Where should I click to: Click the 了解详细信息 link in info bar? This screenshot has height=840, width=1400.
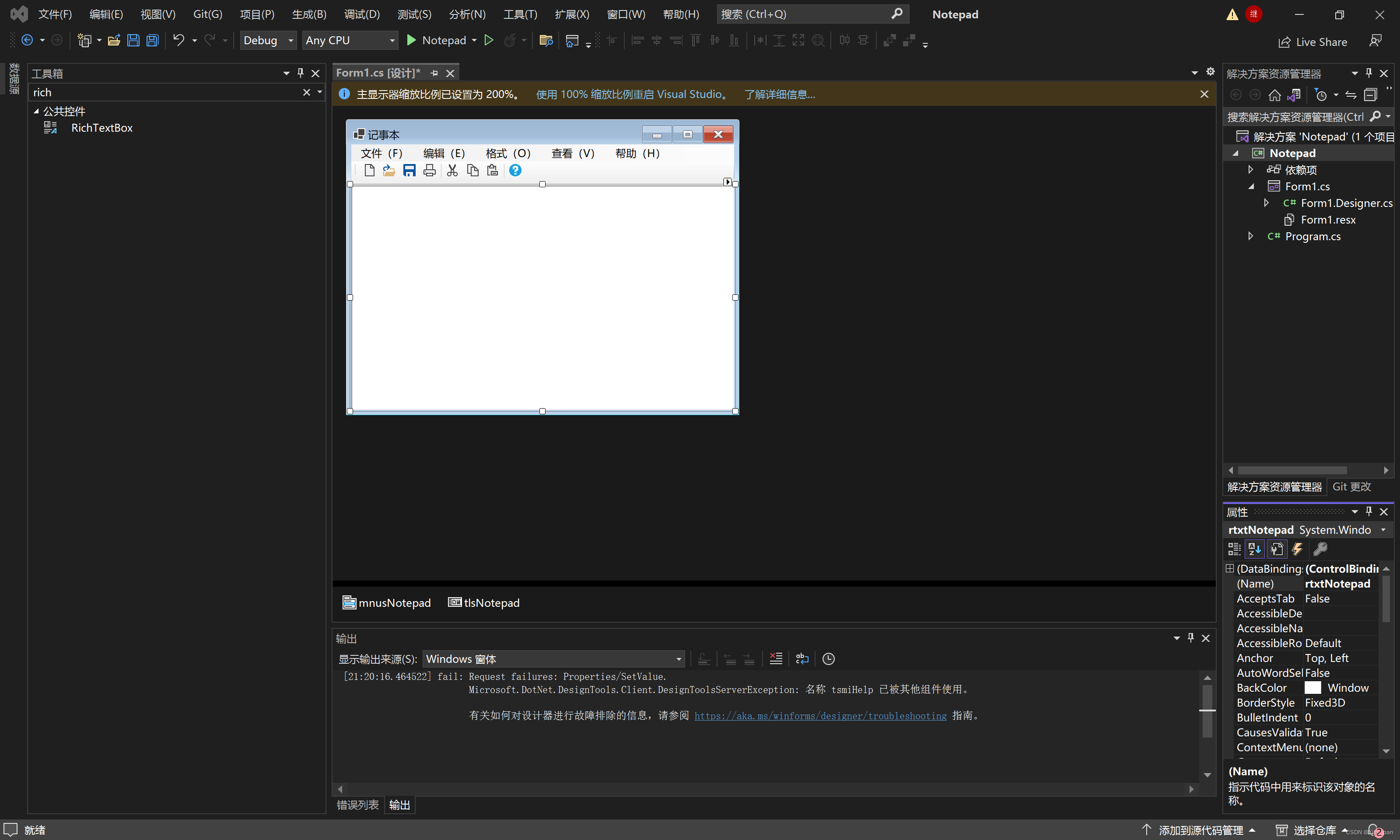tap(779, 94)
